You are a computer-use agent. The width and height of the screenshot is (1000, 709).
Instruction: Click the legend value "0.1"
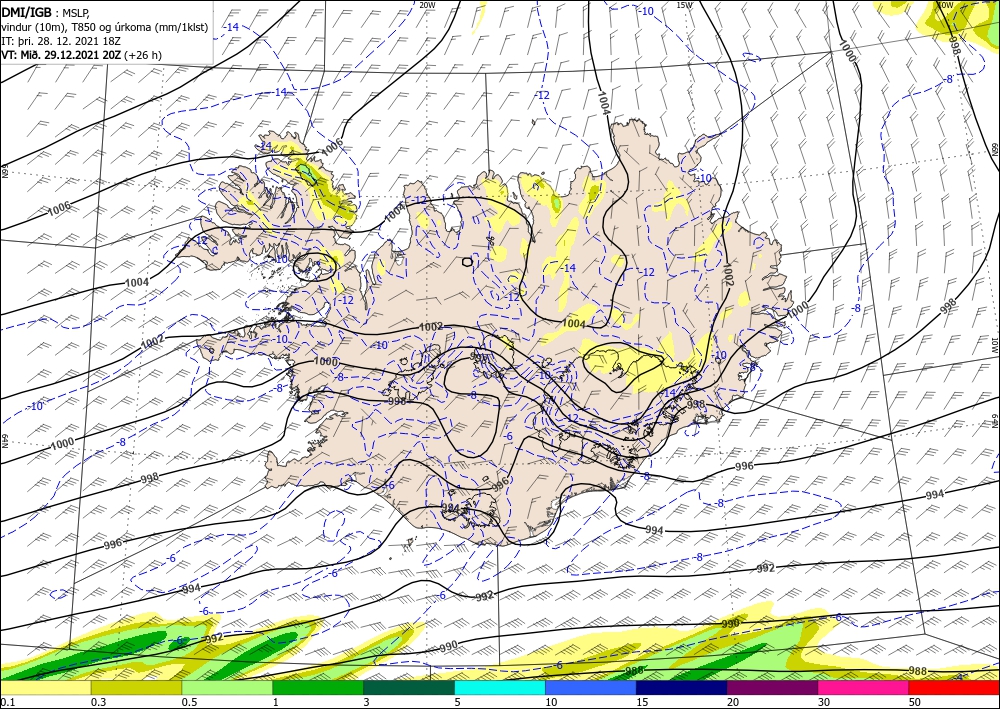pos(7,702)
